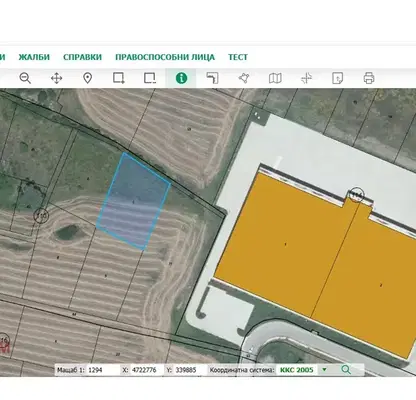Open the ЖАЛБИ menu
Screen dimensions: 416x400
[34, 57]
